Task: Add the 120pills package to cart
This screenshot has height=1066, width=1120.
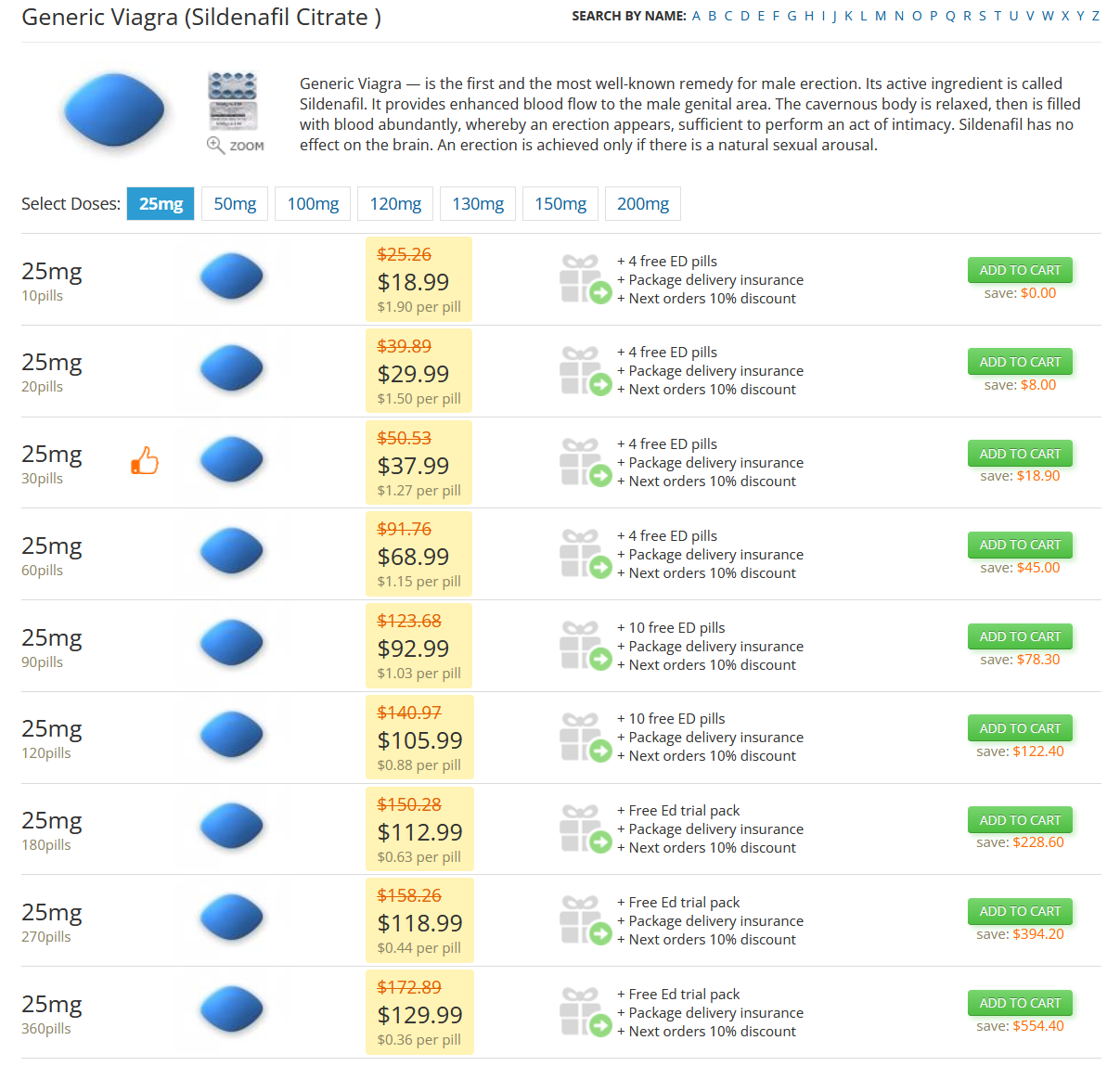Action: (x=1020, y=728)
